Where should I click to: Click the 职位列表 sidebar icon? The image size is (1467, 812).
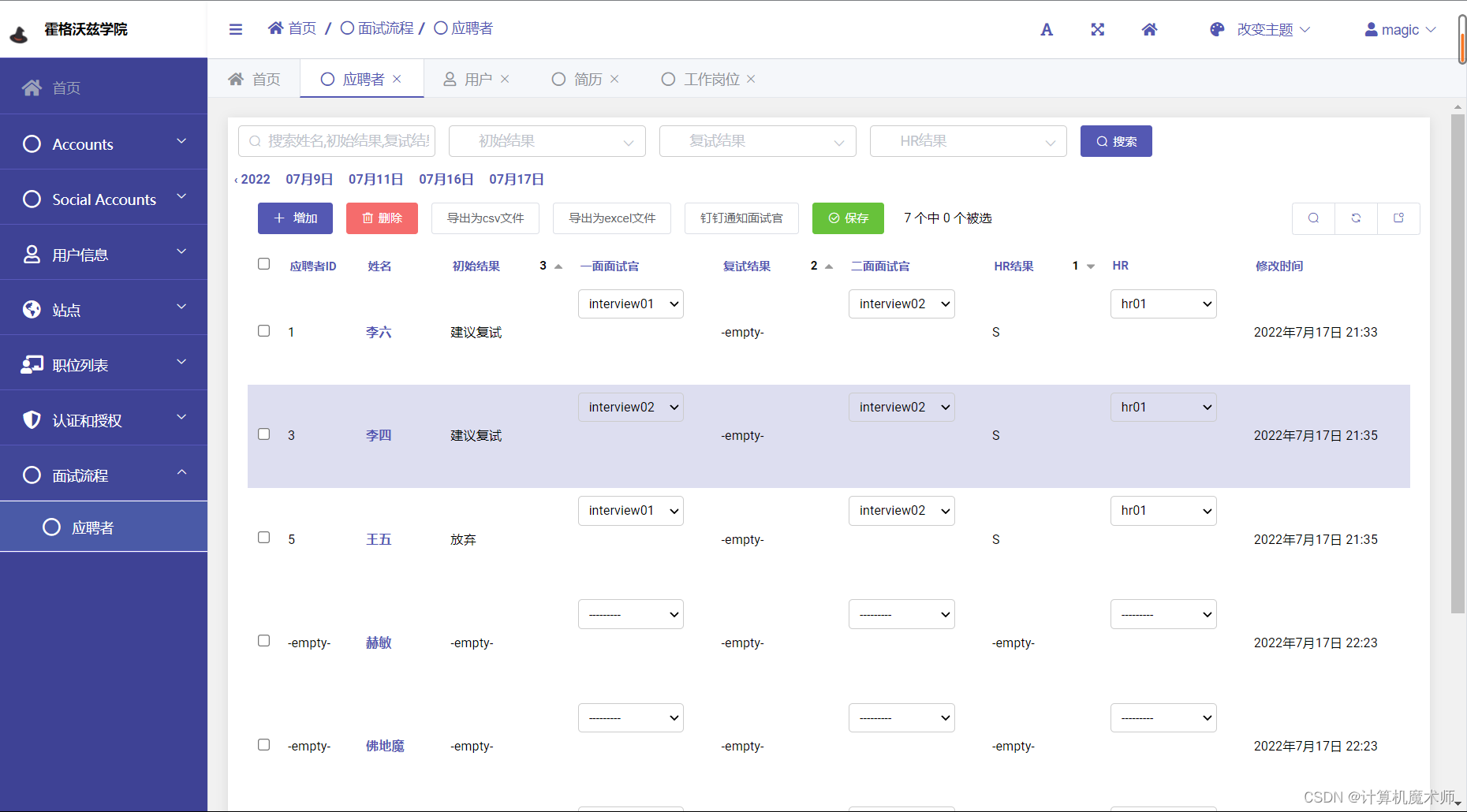(32, 364)
